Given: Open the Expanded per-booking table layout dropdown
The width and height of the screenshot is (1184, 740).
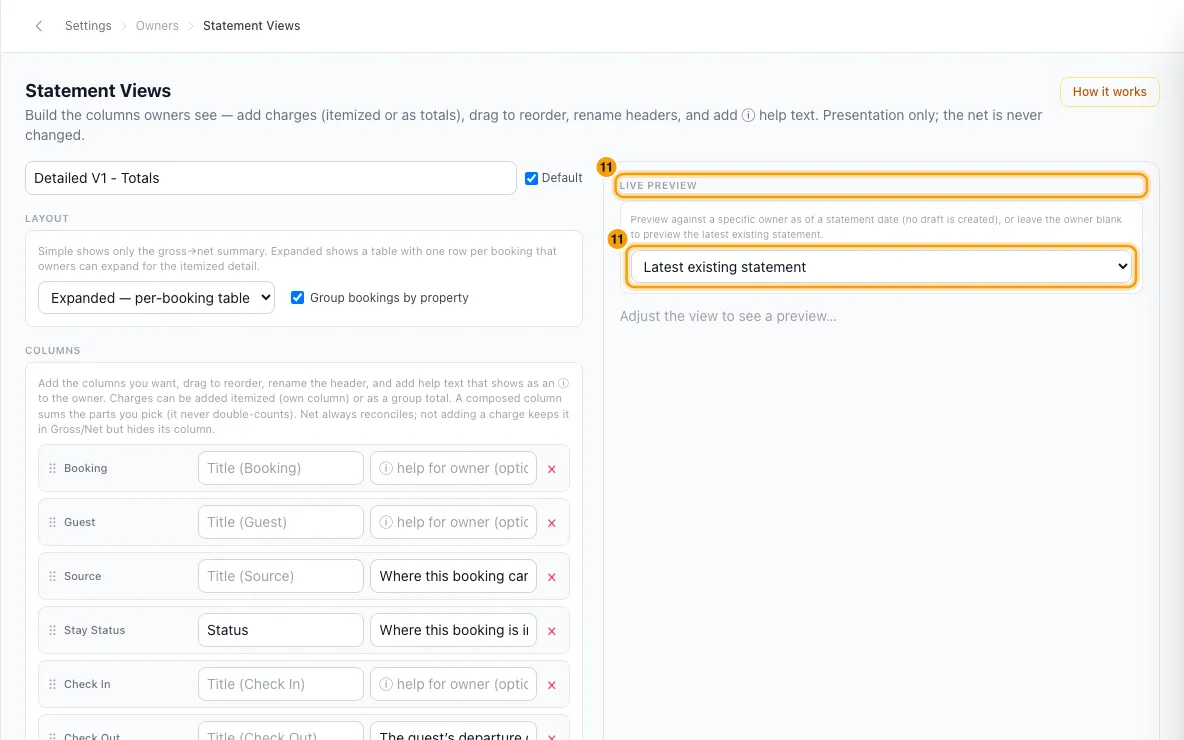Looking at the screenshot, I should click(156, 298).
